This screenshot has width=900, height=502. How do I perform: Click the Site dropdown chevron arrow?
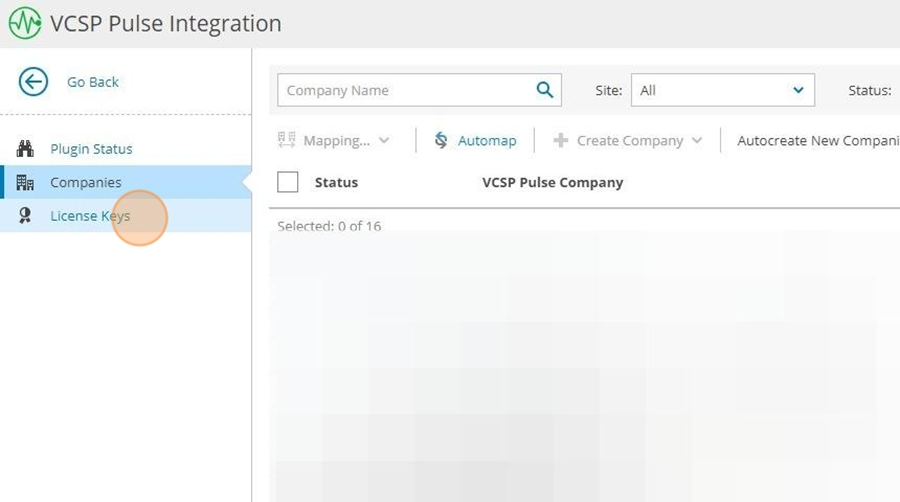tap(798, 90)
